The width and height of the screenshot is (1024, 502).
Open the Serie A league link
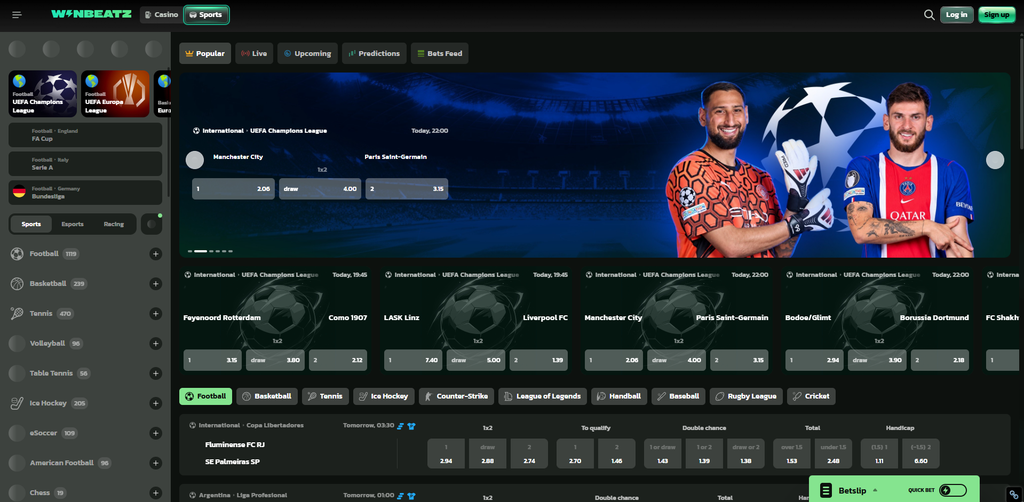coord(86,164)
